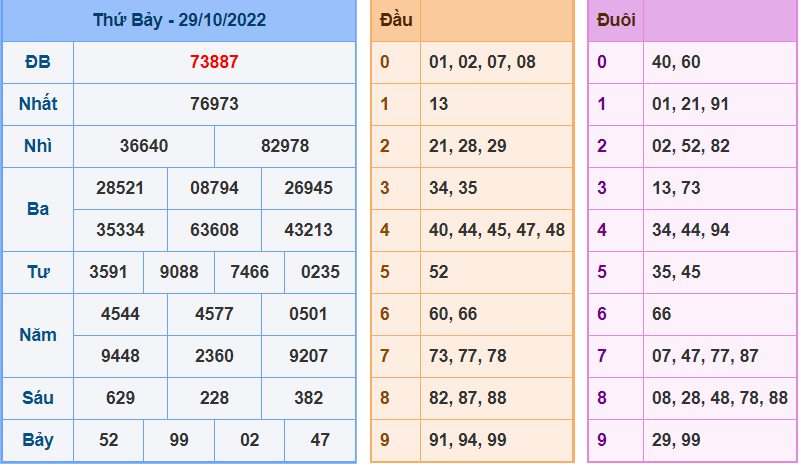Click the first prize number 76973

(x=214, y=104)
